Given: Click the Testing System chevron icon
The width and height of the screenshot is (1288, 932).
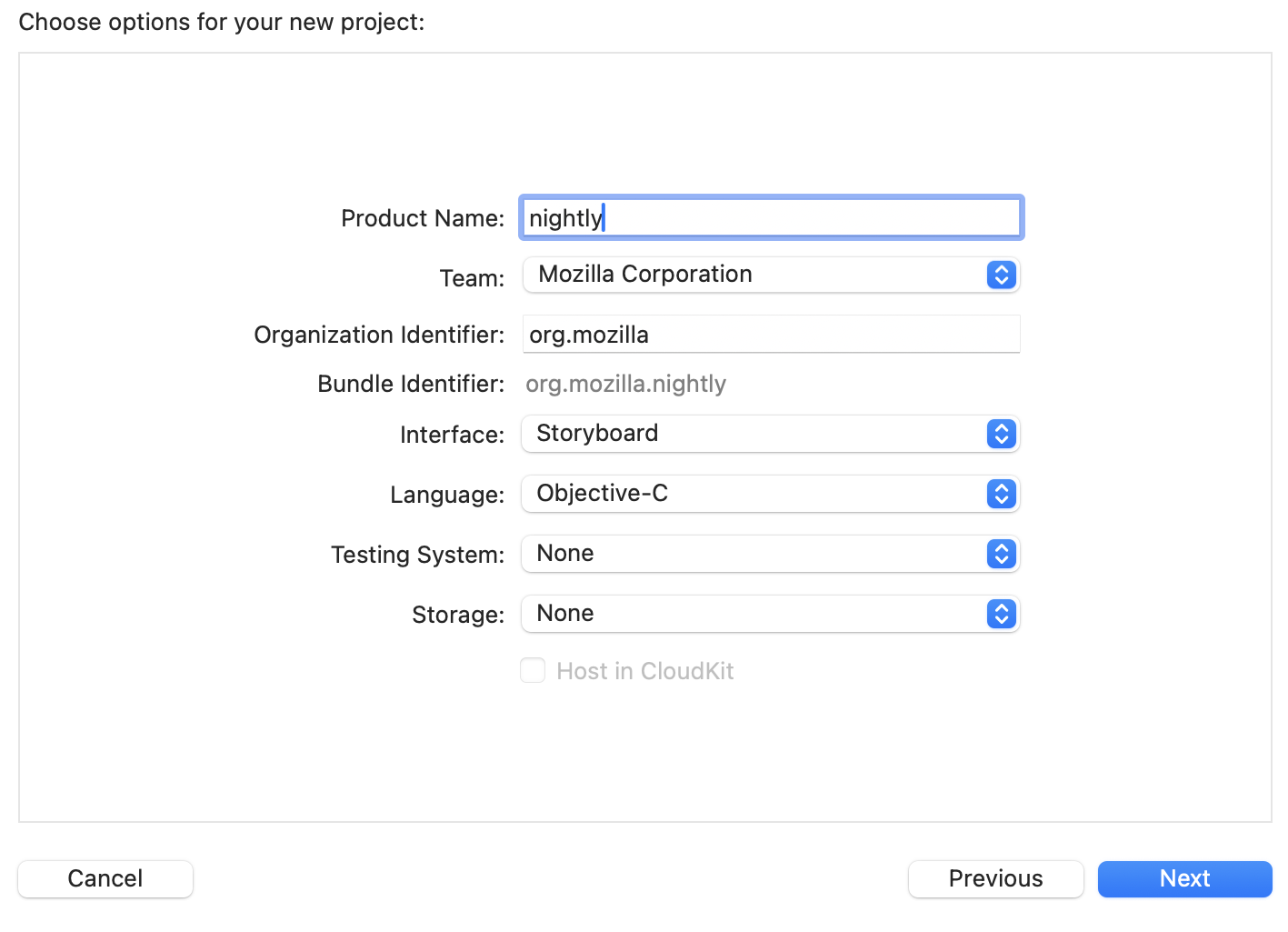Looking at the screenshot, I should [1000, 554].
